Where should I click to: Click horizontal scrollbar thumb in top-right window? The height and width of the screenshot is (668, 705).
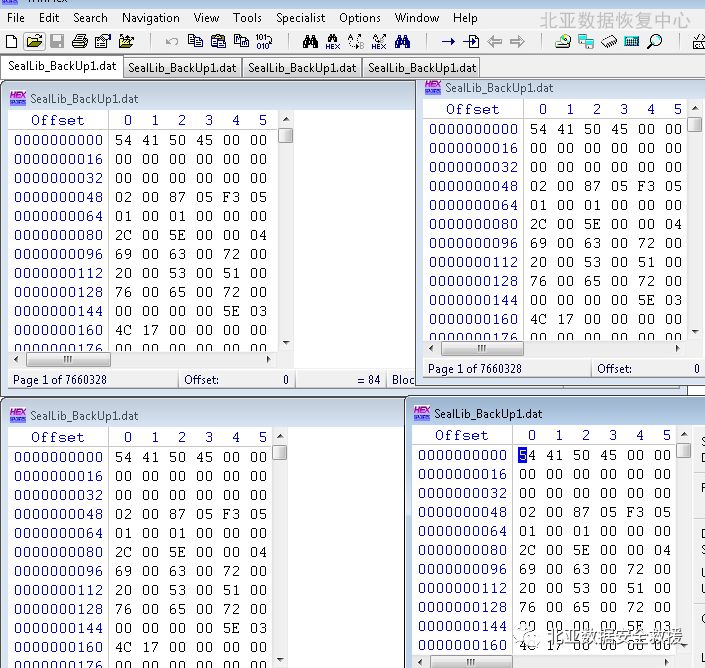tap(482, 348)
